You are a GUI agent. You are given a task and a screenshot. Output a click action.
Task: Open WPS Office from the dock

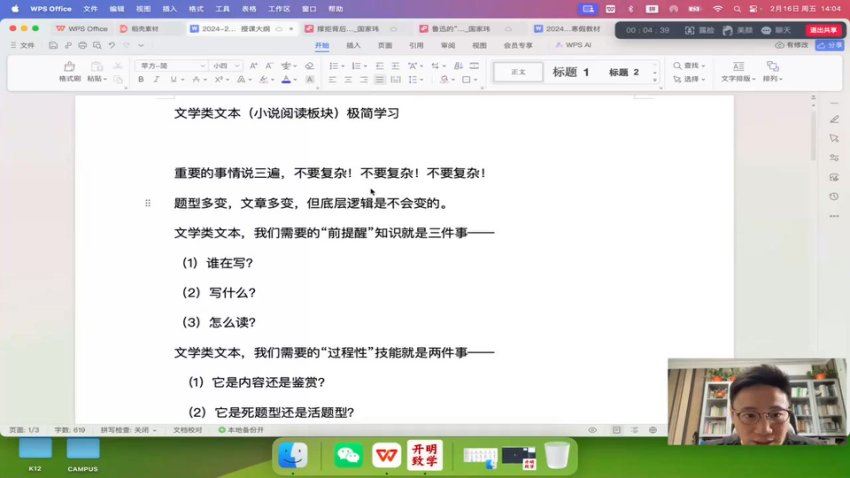click(387, 455)
